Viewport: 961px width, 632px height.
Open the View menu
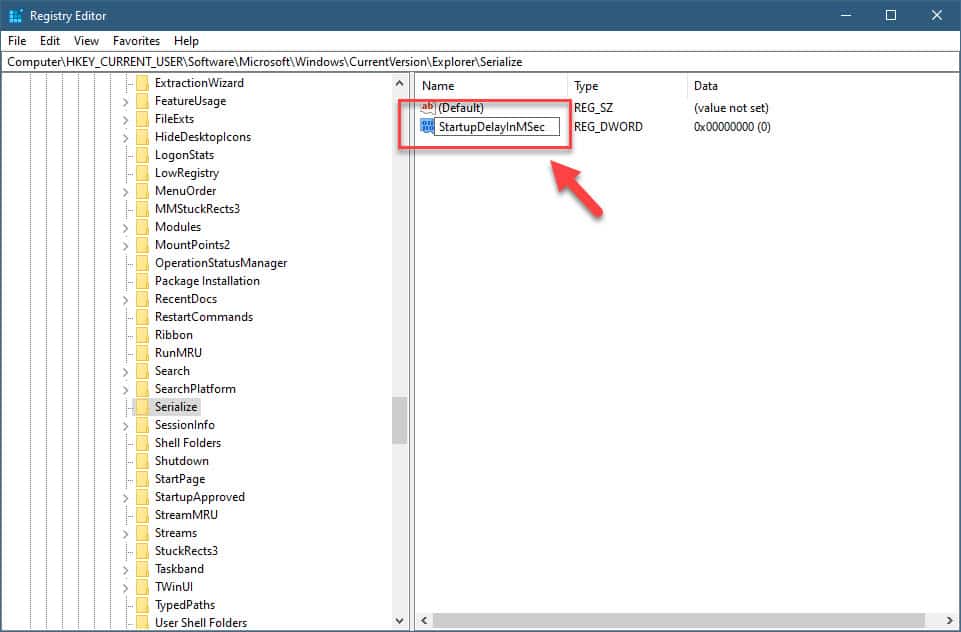86,40
